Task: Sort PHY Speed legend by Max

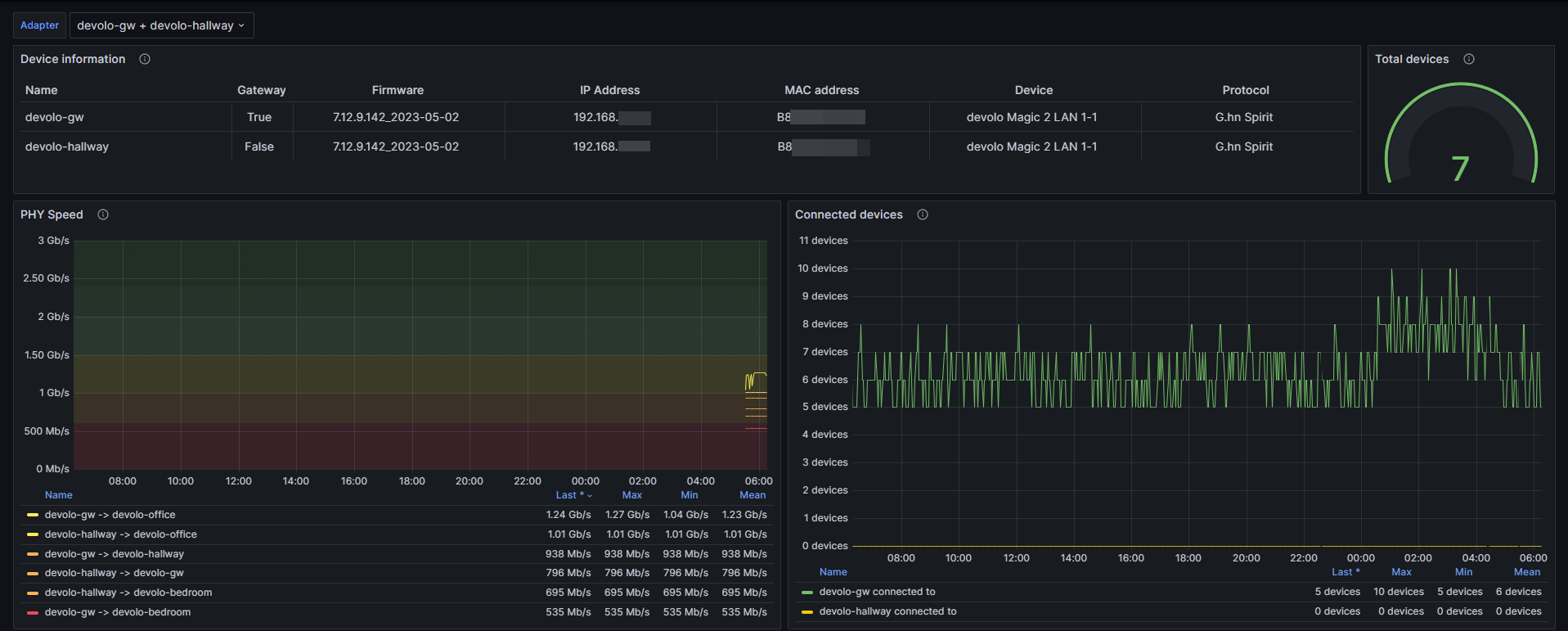Action: point(631,495)
